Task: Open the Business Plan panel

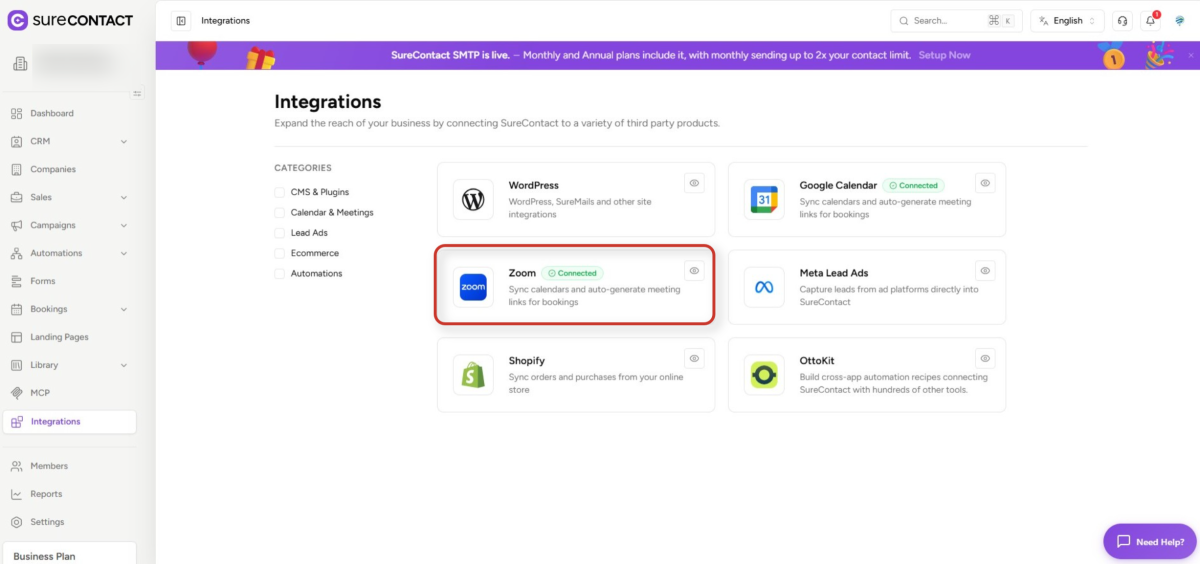Action: [69, 554]
